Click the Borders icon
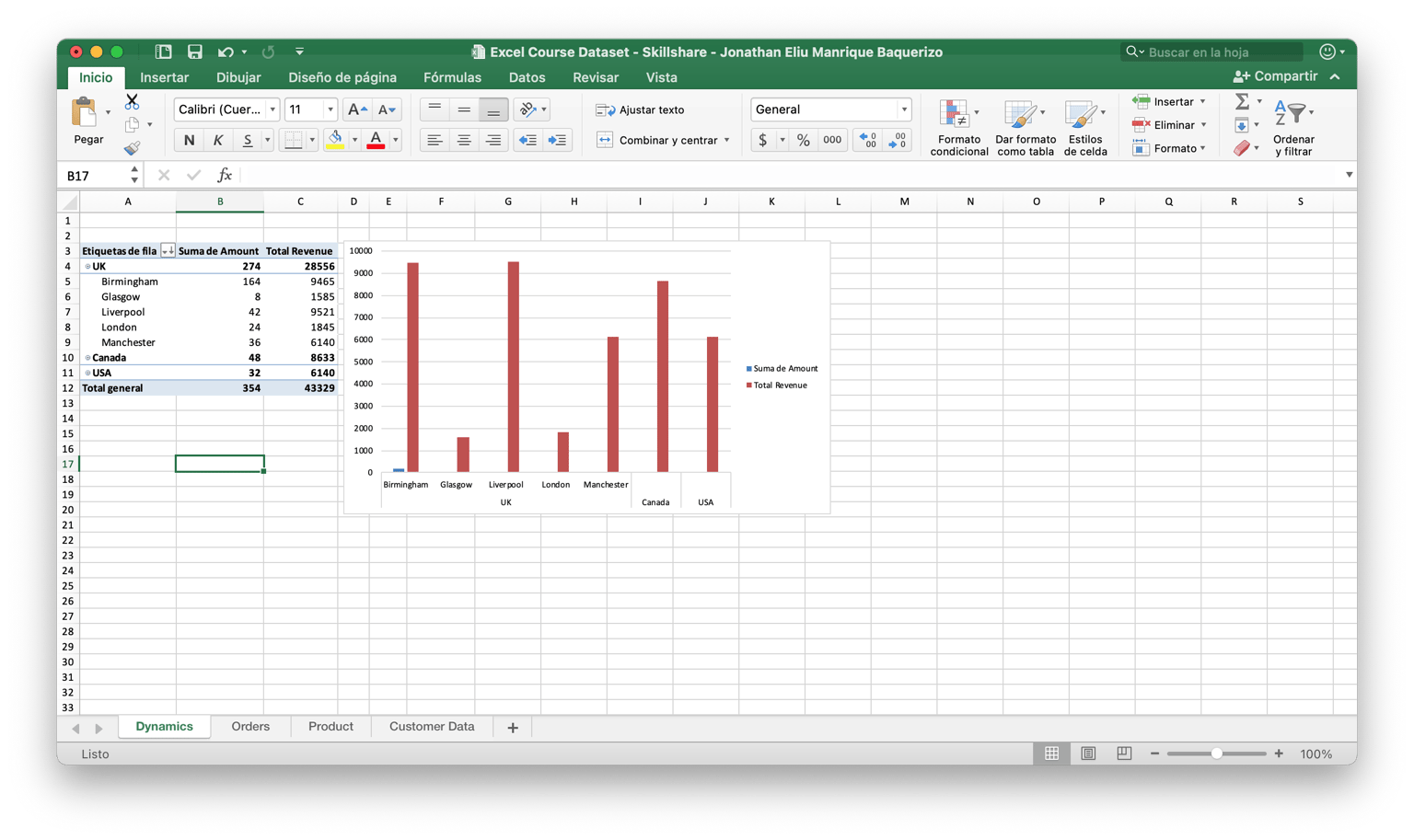Image resolution: width=1414 pixels, height=840 pixels. pyautogui.click(x=293, y=140)
